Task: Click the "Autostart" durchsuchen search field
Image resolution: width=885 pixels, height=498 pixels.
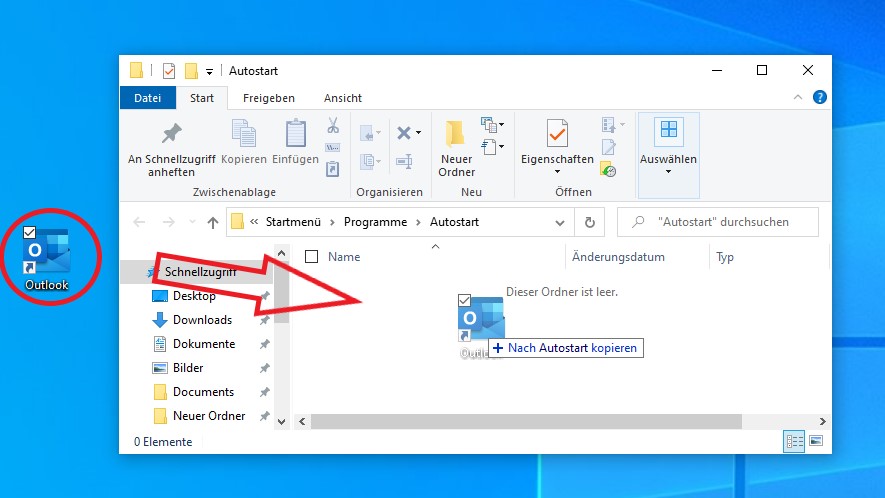Action: [718, 222]
